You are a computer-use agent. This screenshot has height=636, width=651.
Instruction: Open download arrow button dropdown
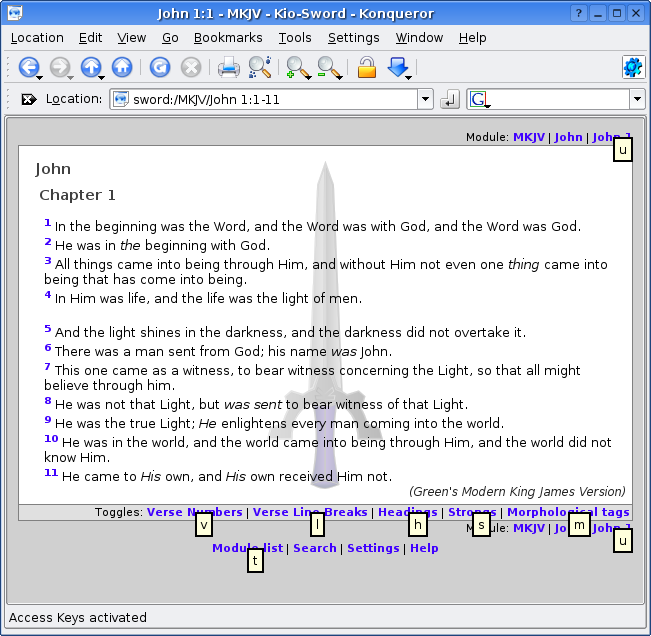(x=409, y=77)
